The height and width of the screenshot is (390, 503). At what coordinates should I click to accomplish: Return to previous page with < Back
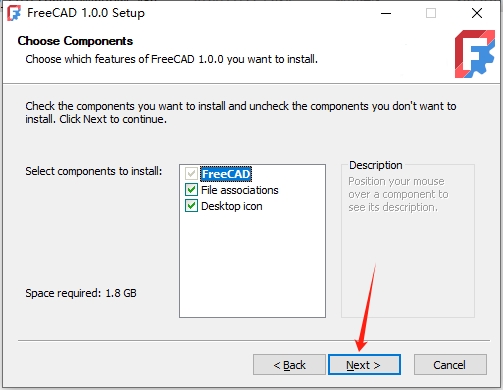289,365
